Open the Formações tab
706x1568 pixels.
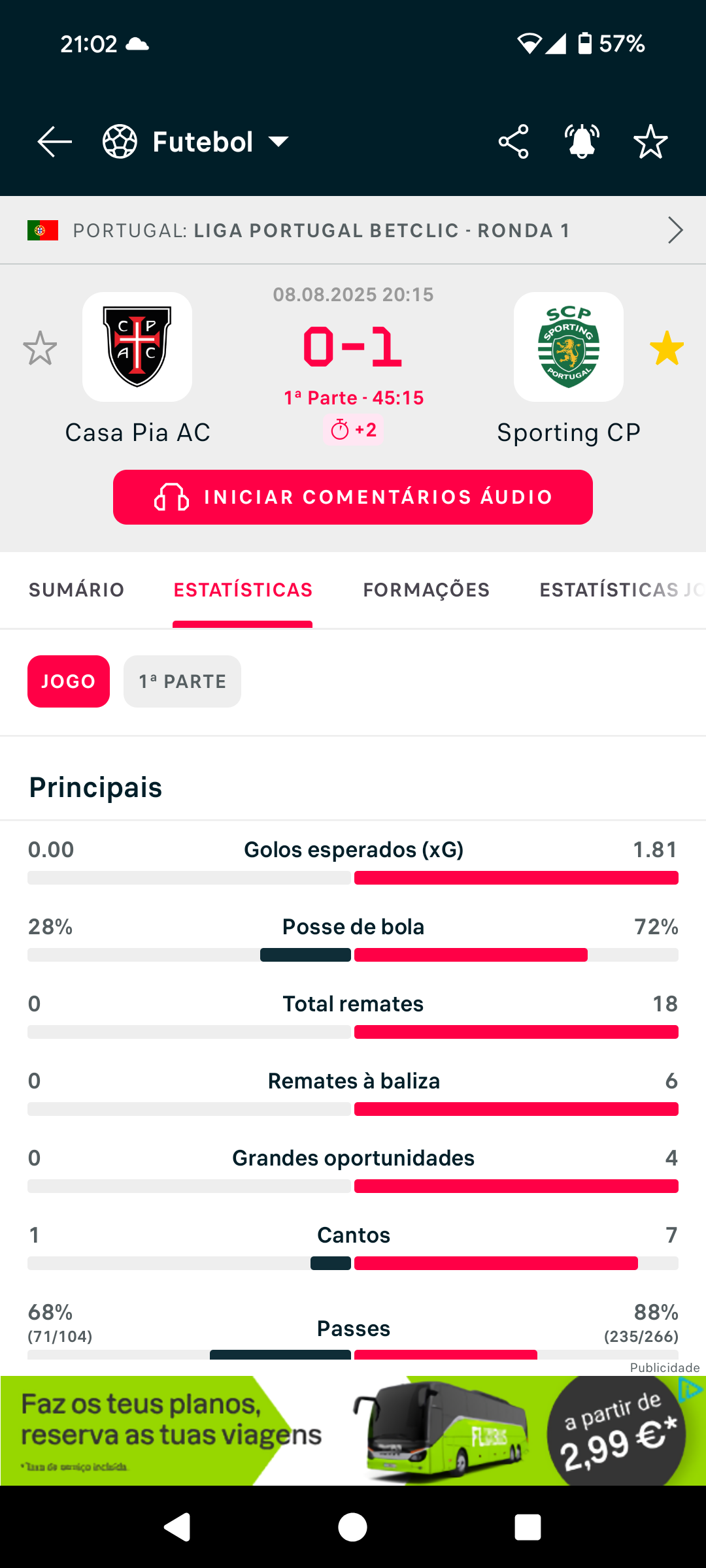[x=426, y=590]
